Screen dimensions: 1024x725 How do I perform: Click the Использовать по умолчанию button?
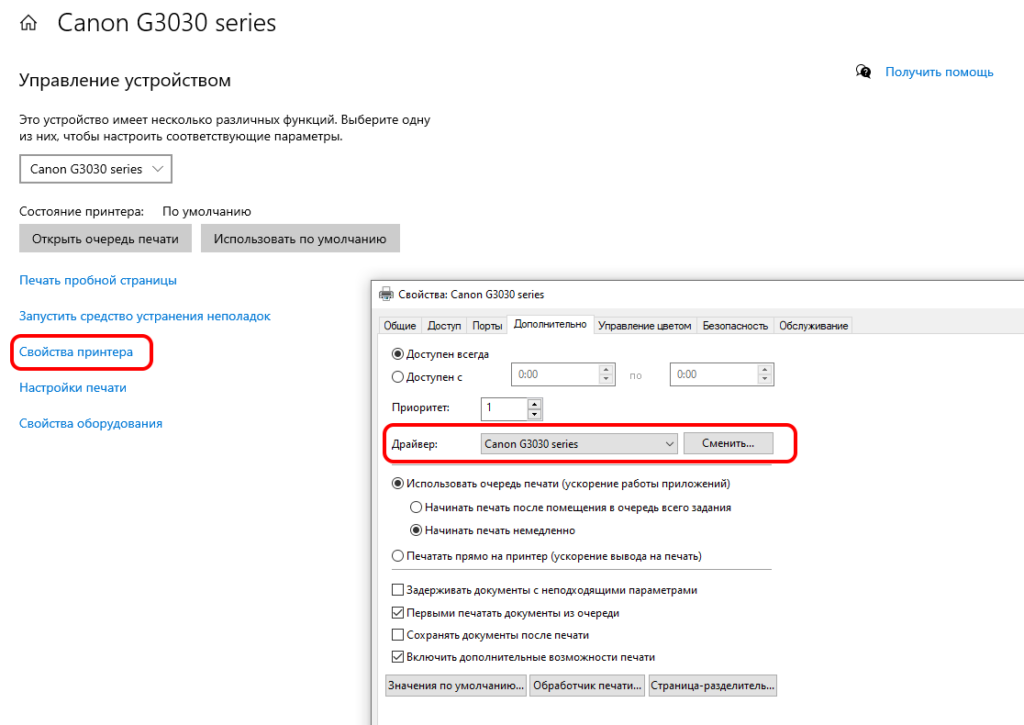pos(300,239)
